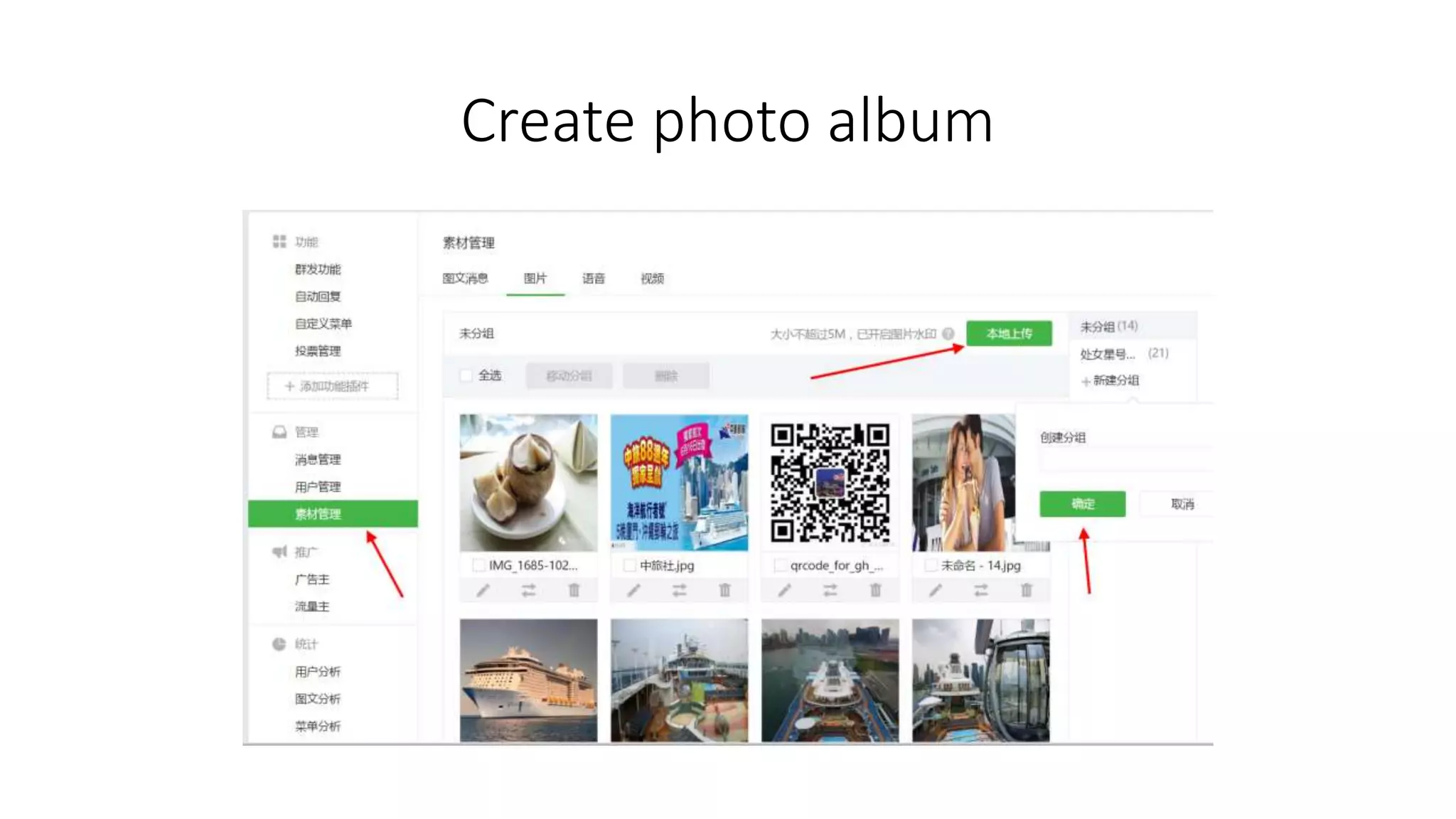Select the highlighted 素材管理 sidebar item
Image resolution: width=1456 pixels, height=819 pixels.
point(333,514)
